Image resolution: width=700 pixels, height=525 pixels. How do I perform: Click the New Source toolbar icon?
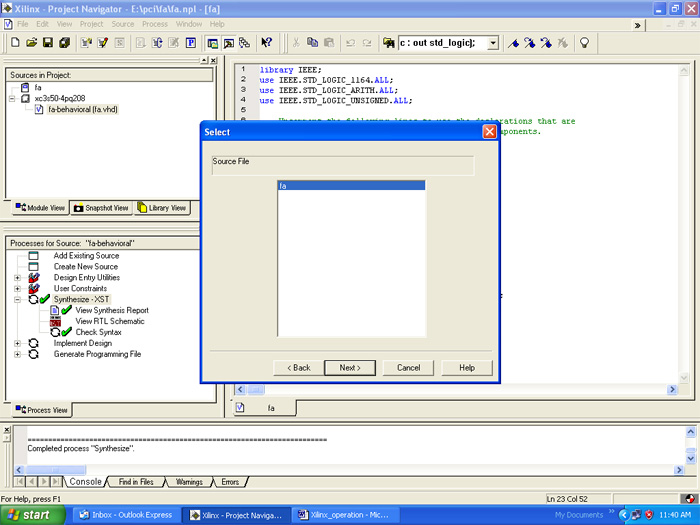pyautogui.click(x=86, y=42)
